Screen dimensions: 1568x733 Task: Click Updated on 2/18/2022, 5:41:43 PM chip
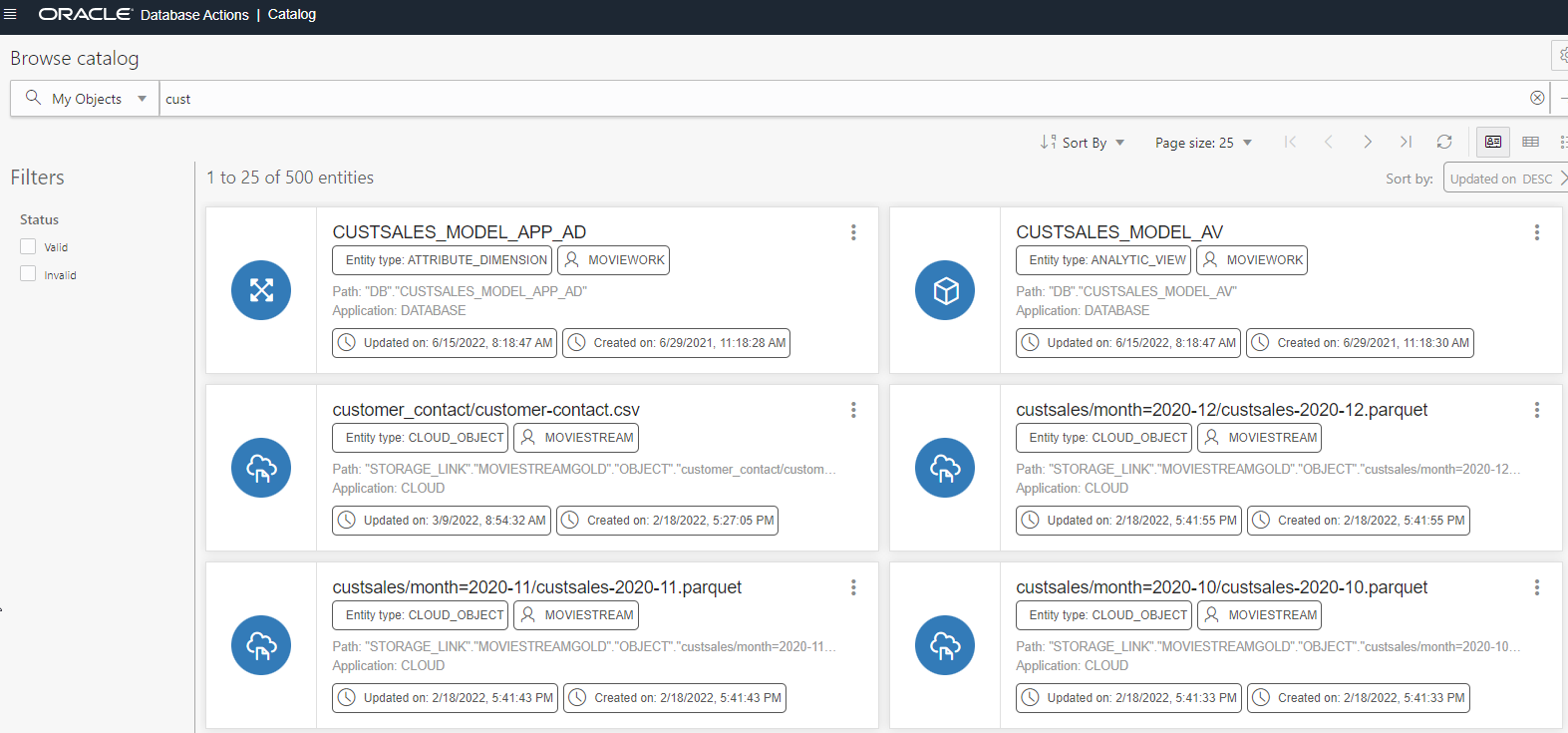click(x=445, y=698)
